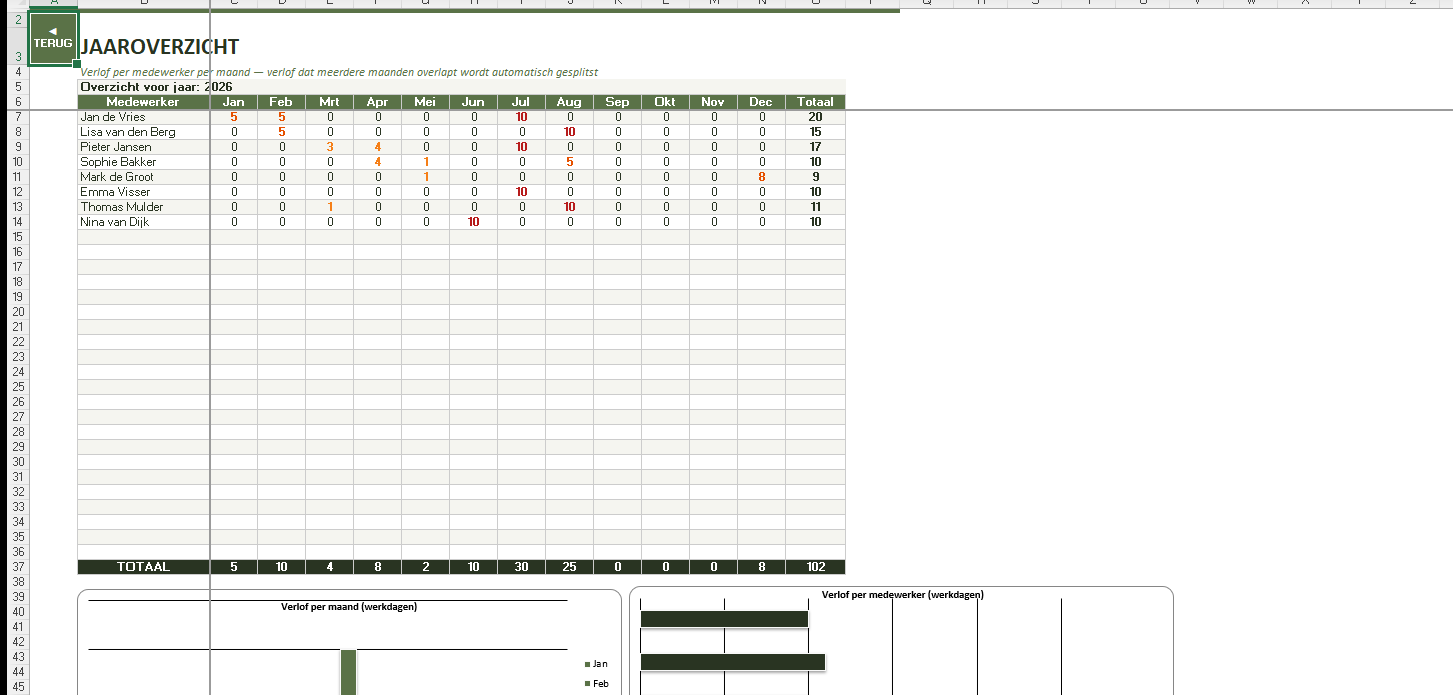Select Mark de Groot's Dec value 8
The image size is (1453, 695).
coord(762,177)
